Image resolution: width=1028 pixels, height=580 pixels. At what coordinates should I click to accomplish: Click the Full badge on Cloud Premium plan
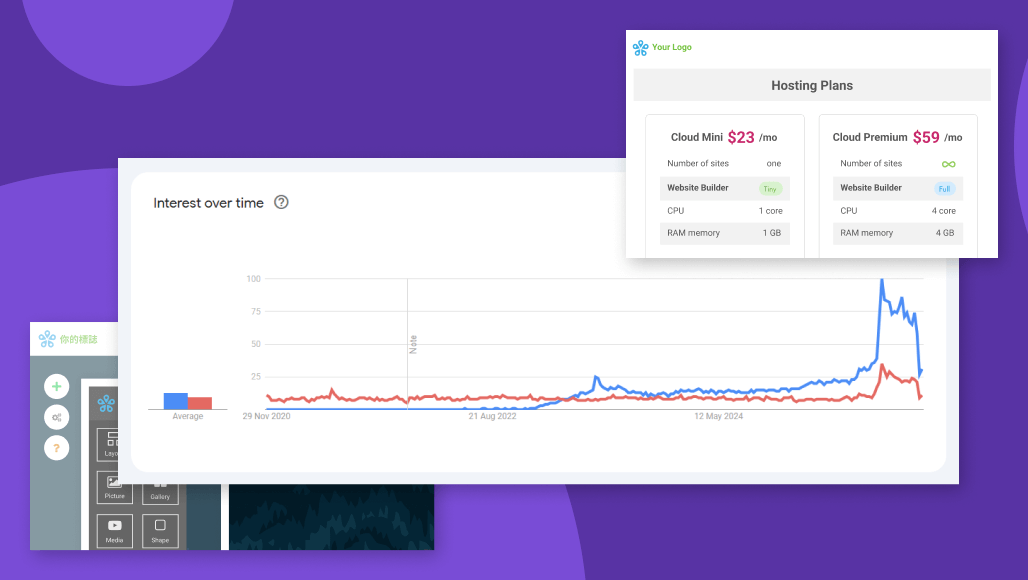[944, 187]
